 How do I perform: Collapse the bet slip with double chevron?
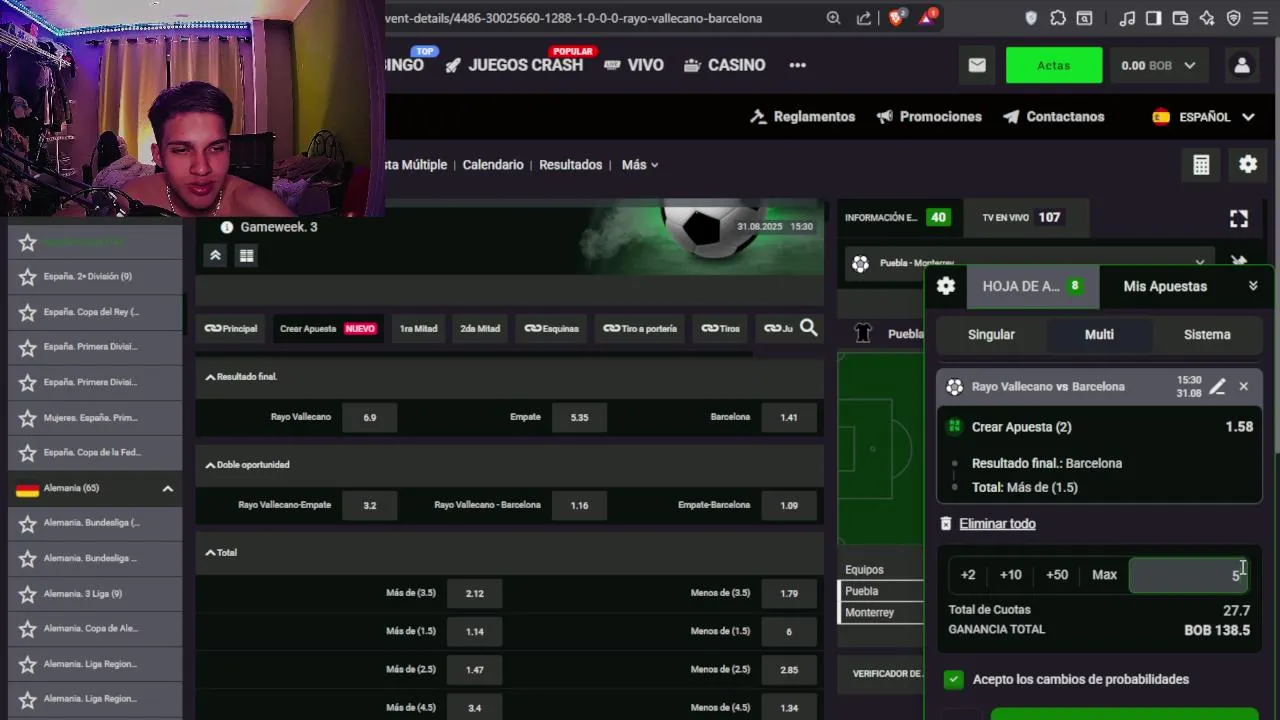[x=1253, y=286]
